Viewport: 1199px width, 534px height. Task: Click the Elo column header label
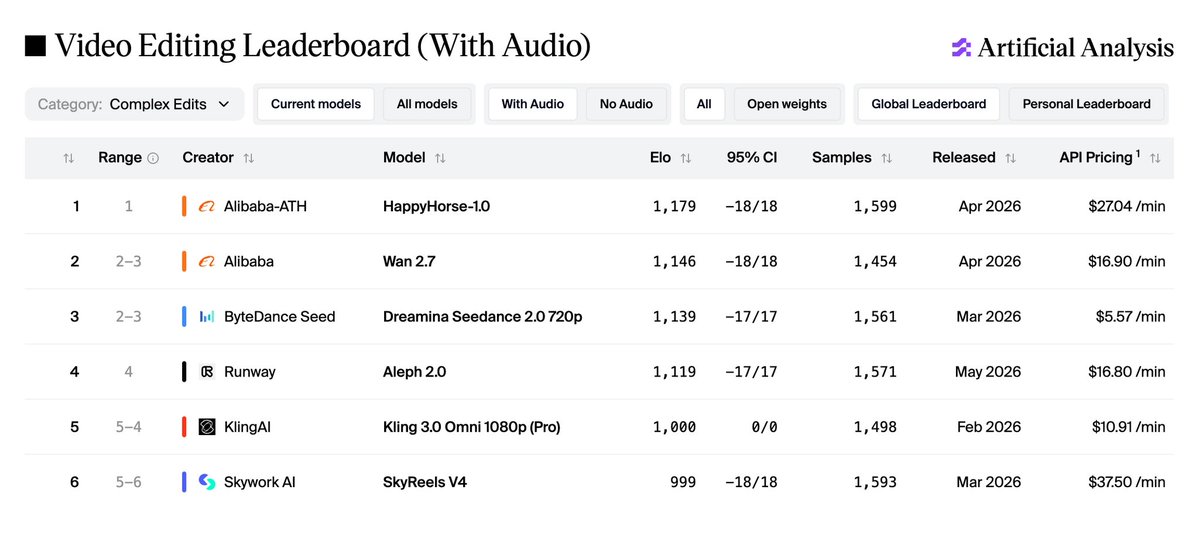pos(660,158)
